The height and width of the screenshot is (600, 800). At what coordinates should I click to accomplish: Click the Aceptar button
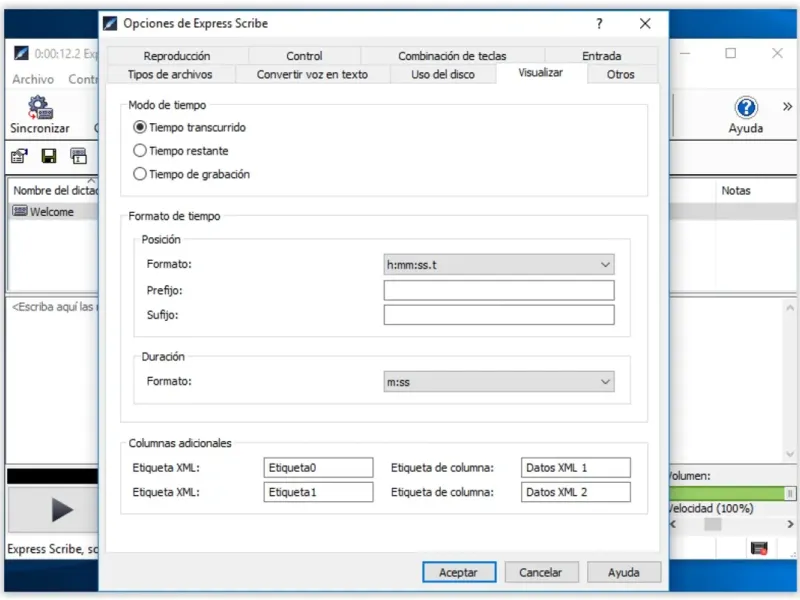coord(459,572)
